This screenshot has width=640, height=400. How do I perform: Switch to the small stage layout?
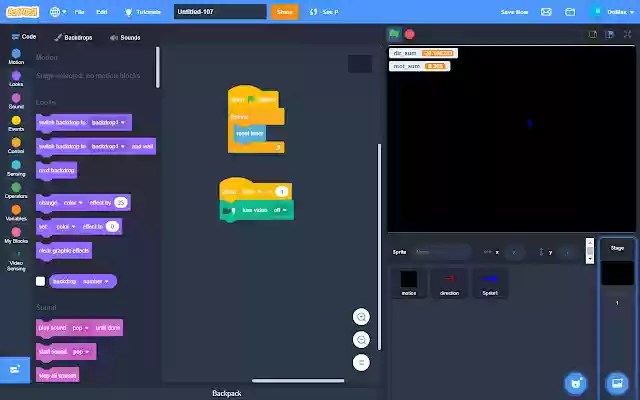(x=593, y=34)
